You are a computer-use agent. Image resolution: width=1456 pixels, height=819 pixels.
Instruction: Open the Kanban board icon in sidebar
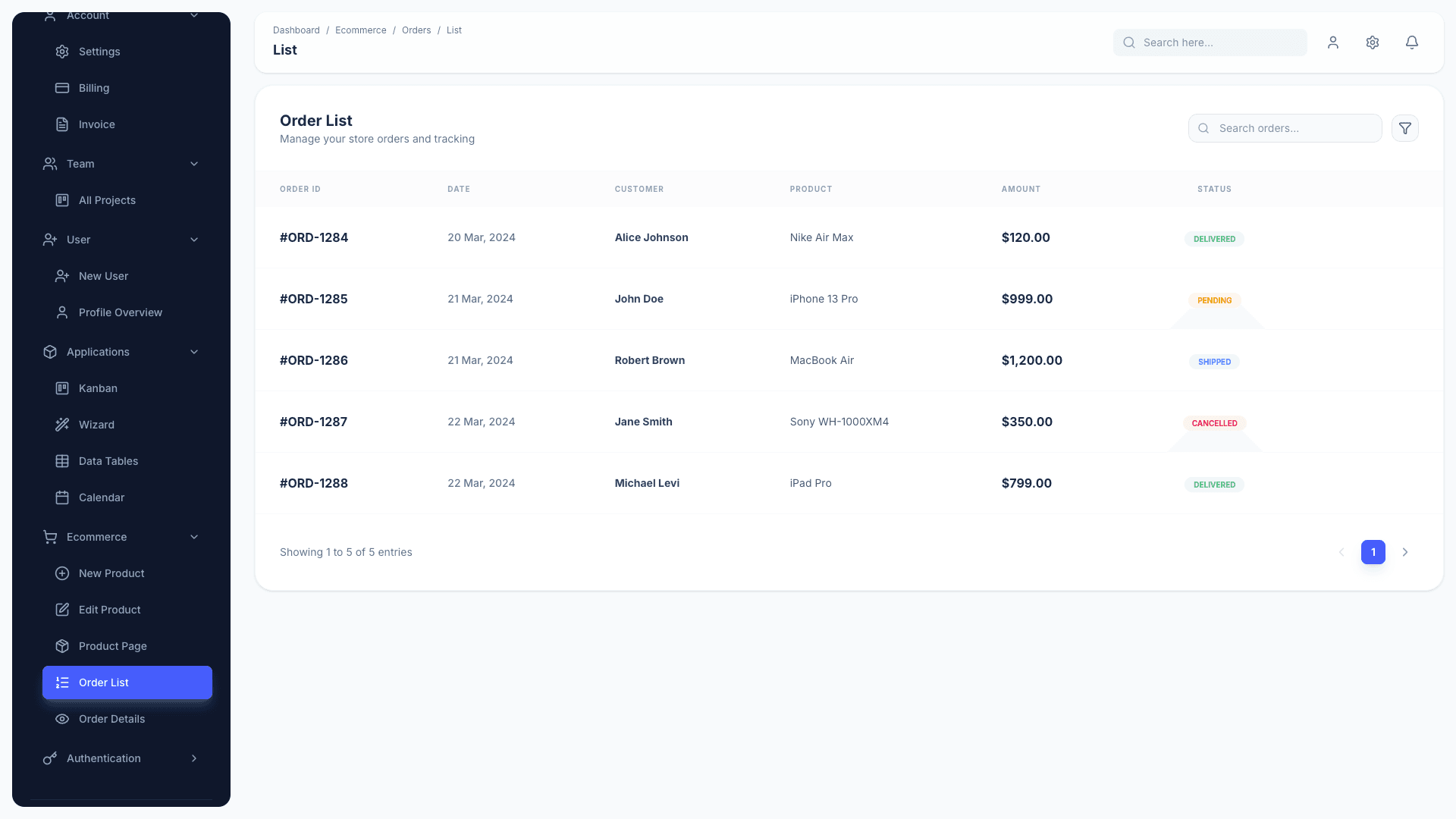62,388
